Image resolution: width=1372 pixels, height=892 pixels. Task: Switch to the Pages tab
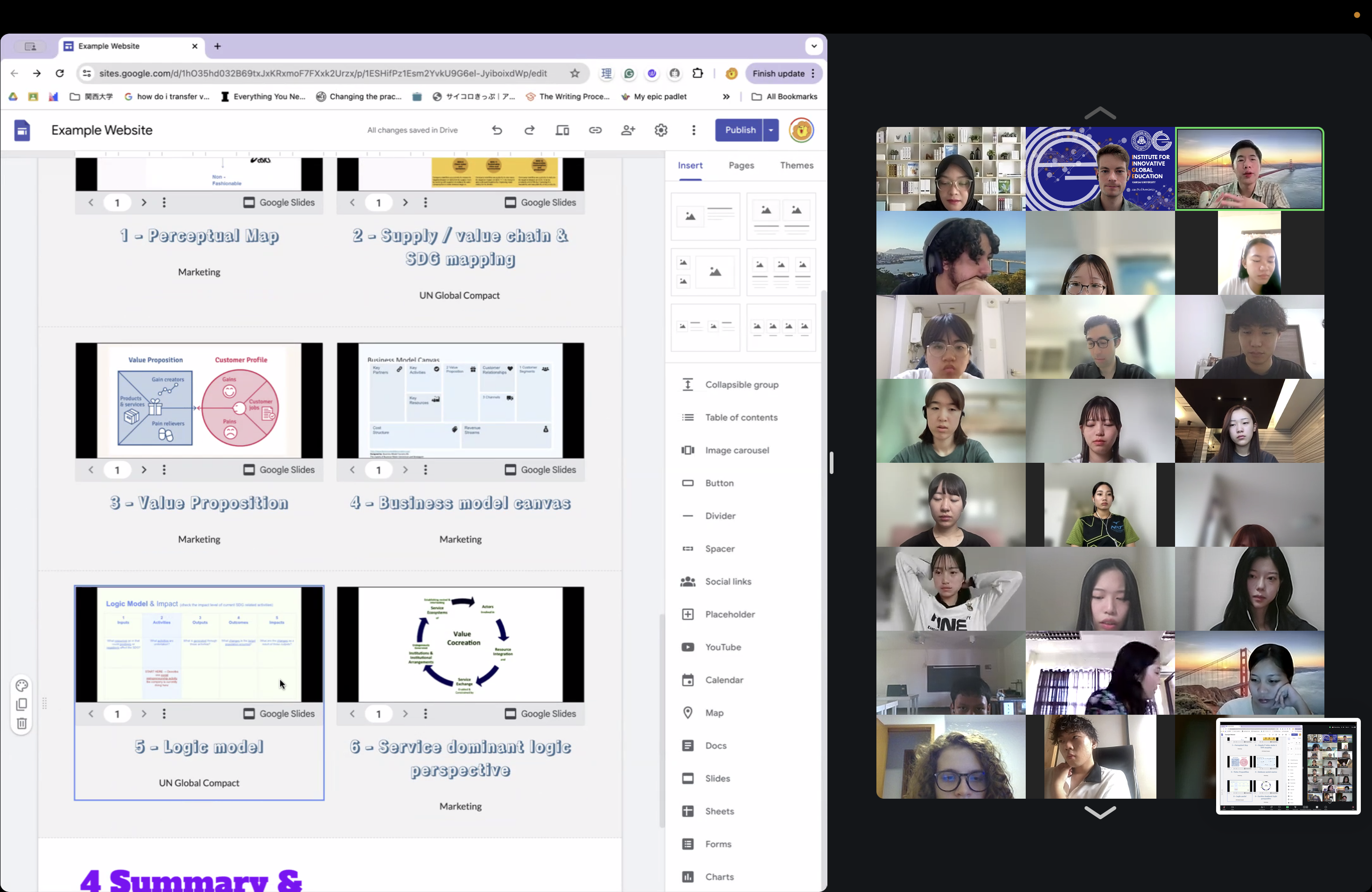click(x=741, y=165)
